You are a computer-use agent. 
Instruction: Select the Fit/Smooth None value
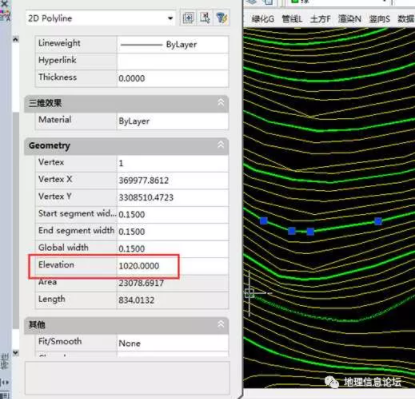tap(173, 343)
